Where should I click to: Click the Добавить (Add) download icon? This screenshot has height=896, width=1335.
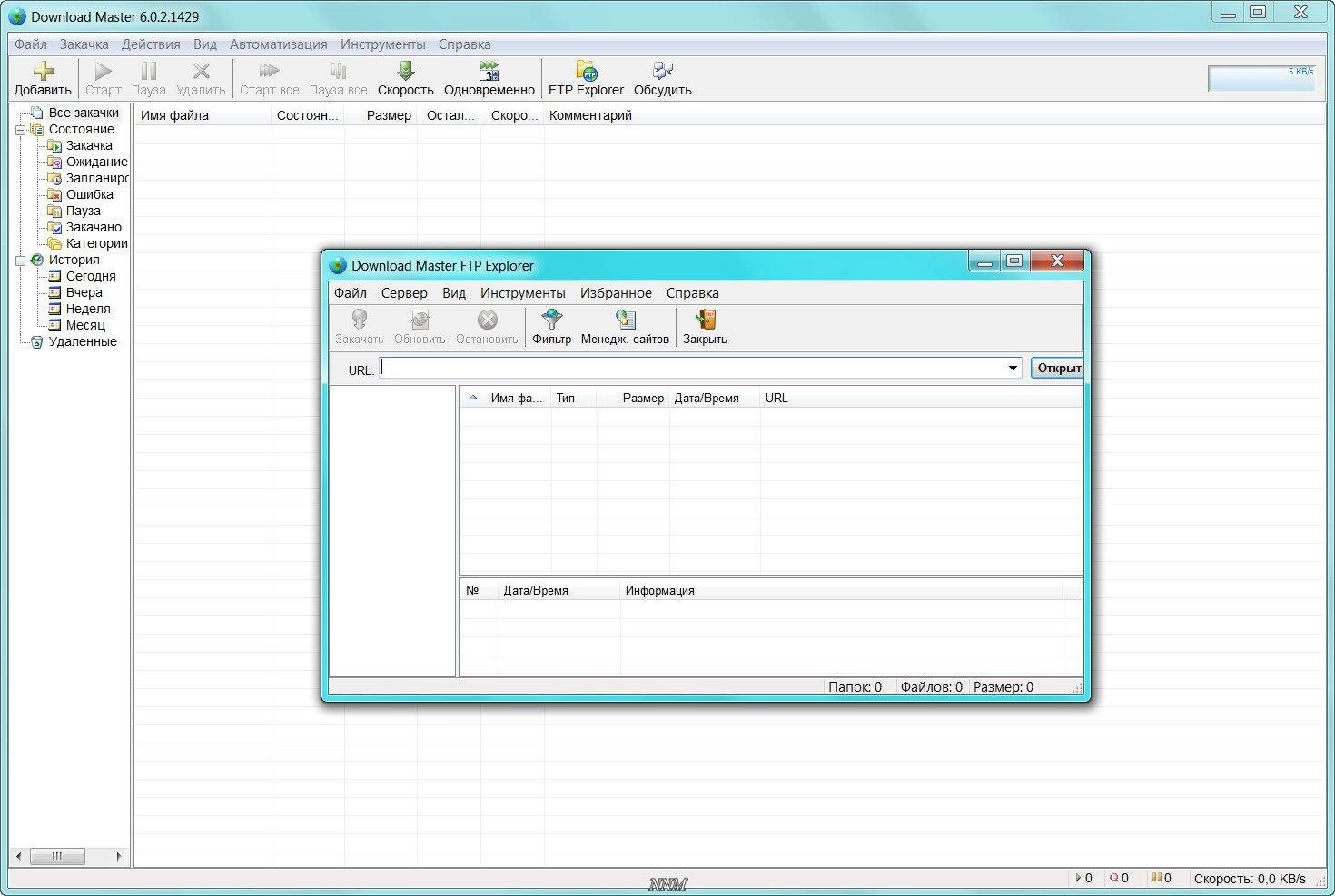pyautogui.click(x=43, y=71)
